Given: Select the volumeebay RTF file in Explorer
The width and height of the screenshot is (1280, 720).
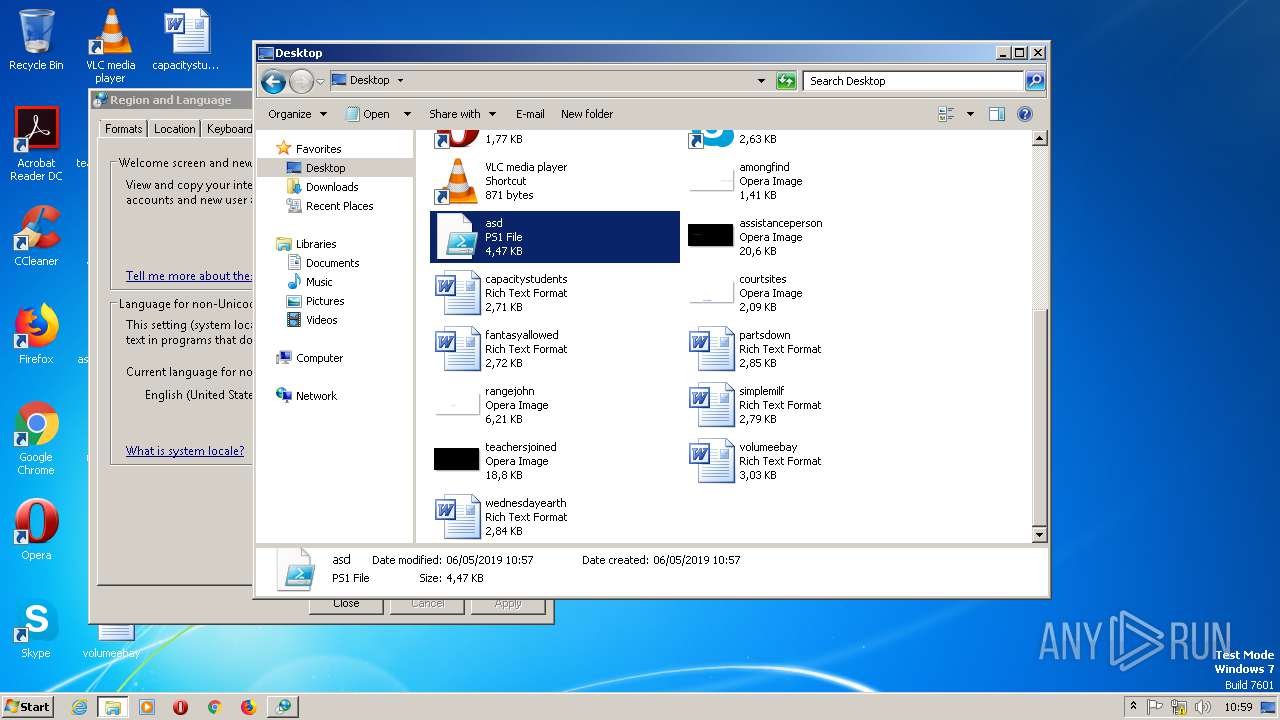Looking at the screenshot, I should 808,461.
